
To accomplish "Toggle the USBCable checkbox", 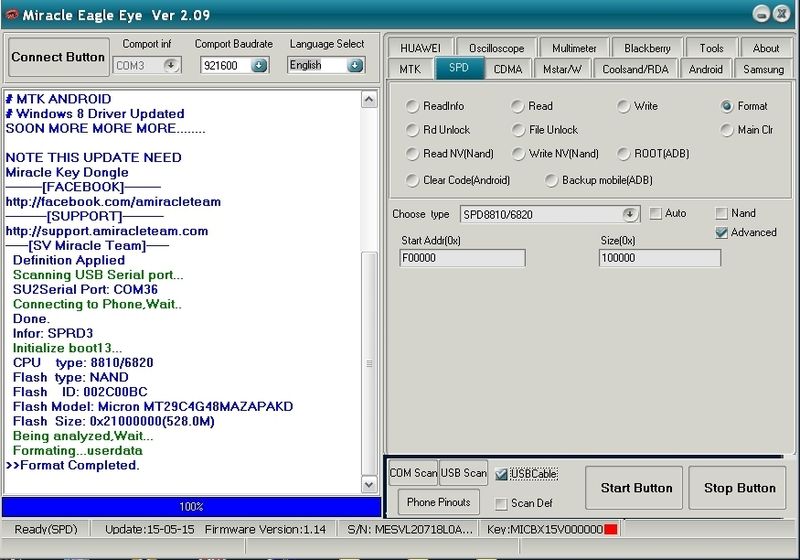I will 501,474.
